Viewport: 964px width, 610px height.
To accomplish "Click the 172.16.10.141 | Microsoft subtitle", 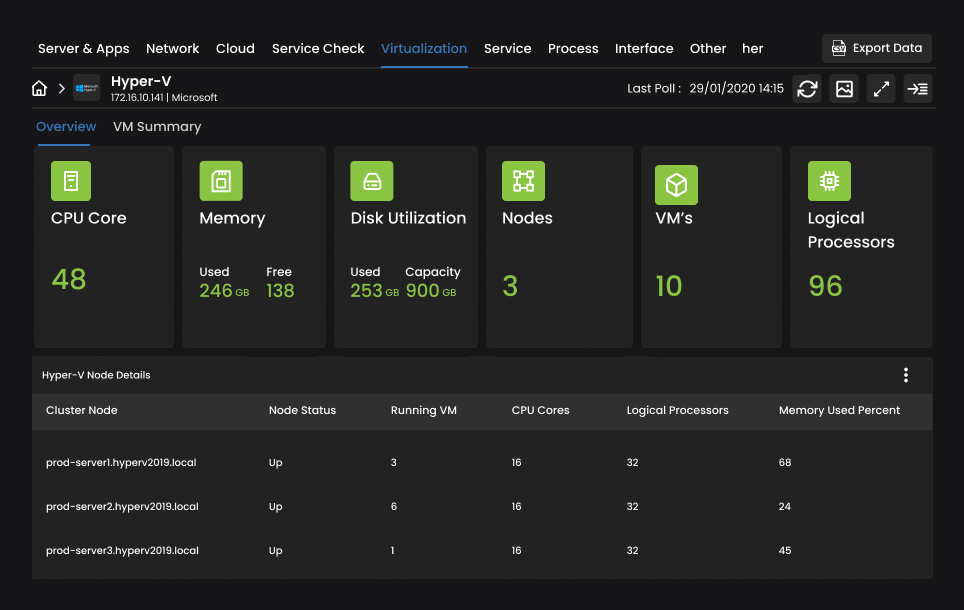I will pos(164,98).
